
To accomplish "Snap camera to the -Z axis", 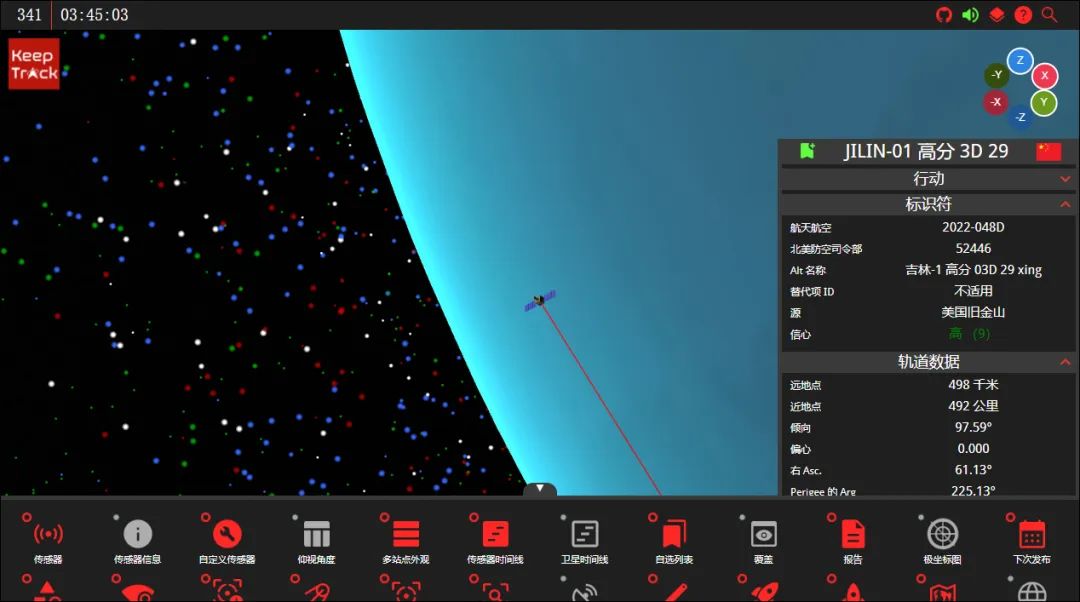I will (1020, 117).
